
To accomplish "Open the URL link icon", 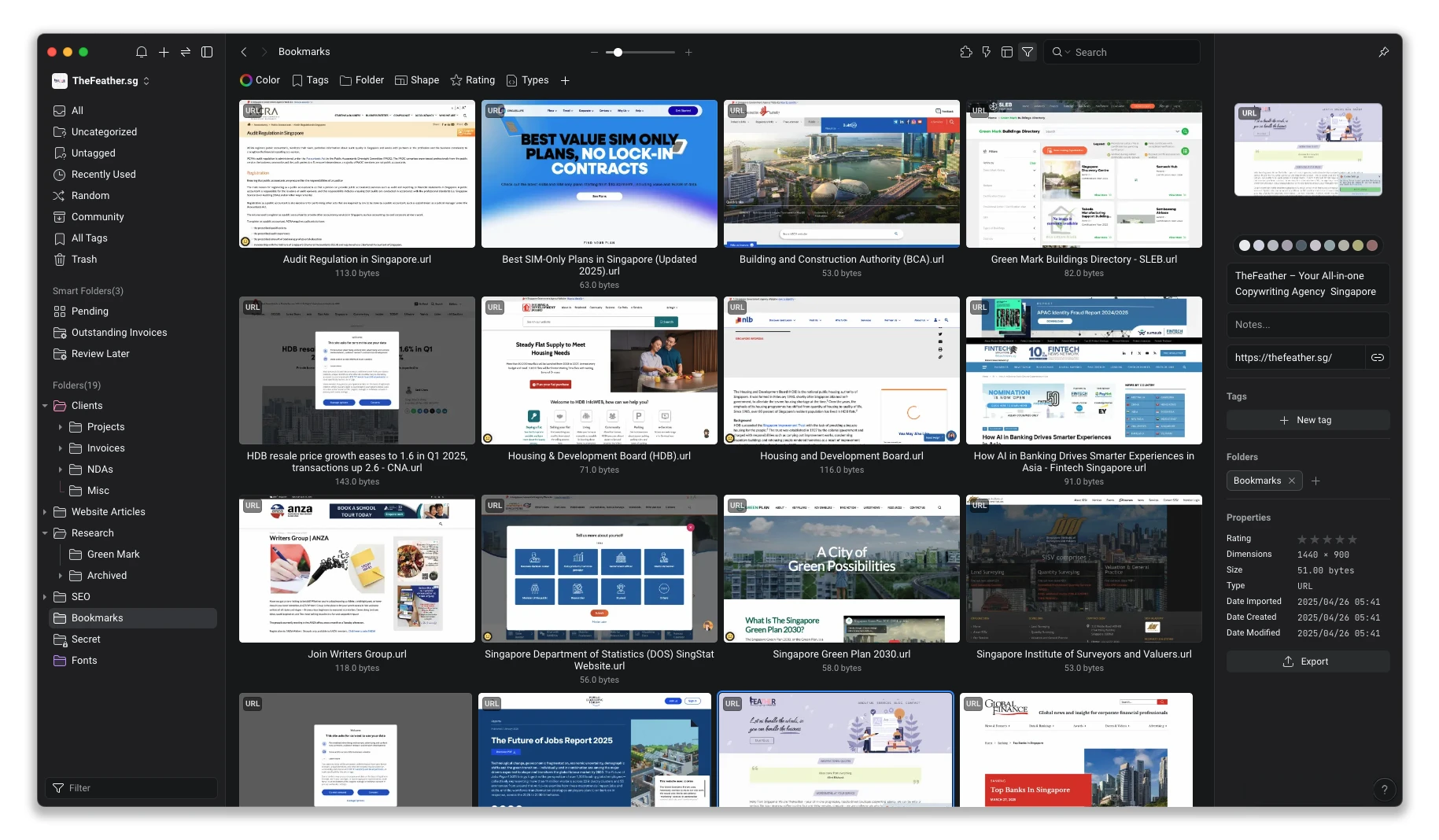I will point(1378,358).
